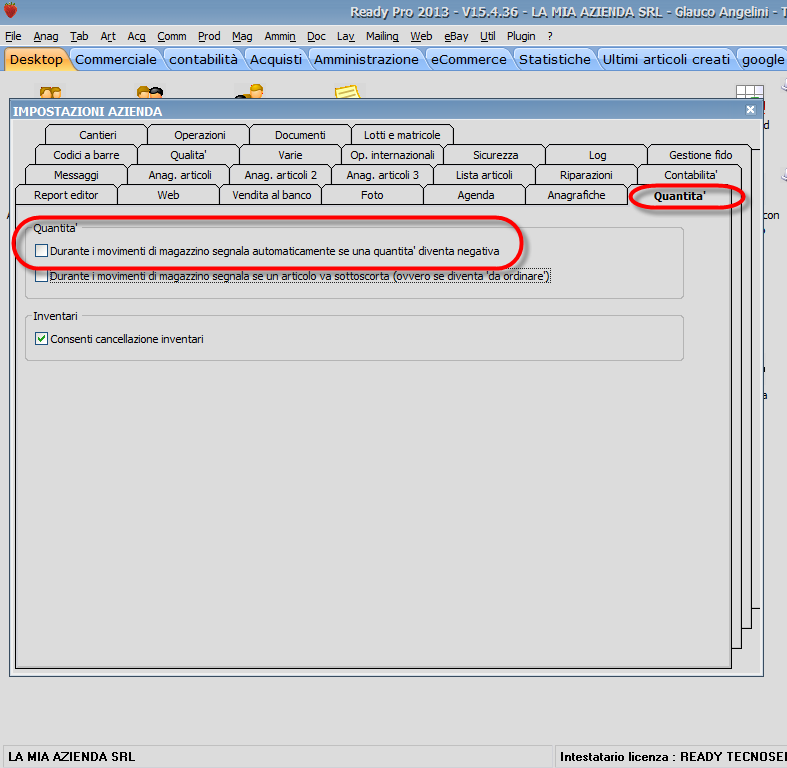Select the Gestione fido tab
Image resolution: width=787 pixels, height=768 pixels.
[700, 155]
